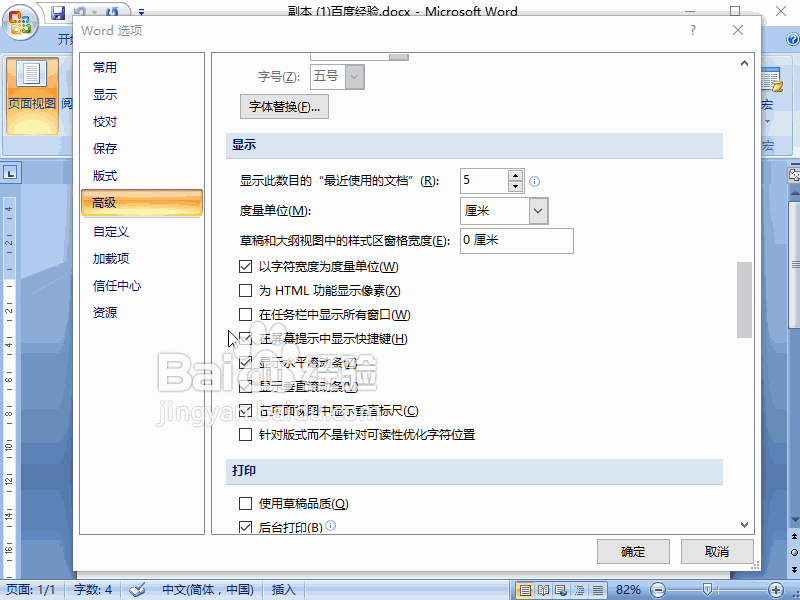Viewport: 800px width, 600px height.
Task: Click the 82% zoom level
Action: [628, 590]
